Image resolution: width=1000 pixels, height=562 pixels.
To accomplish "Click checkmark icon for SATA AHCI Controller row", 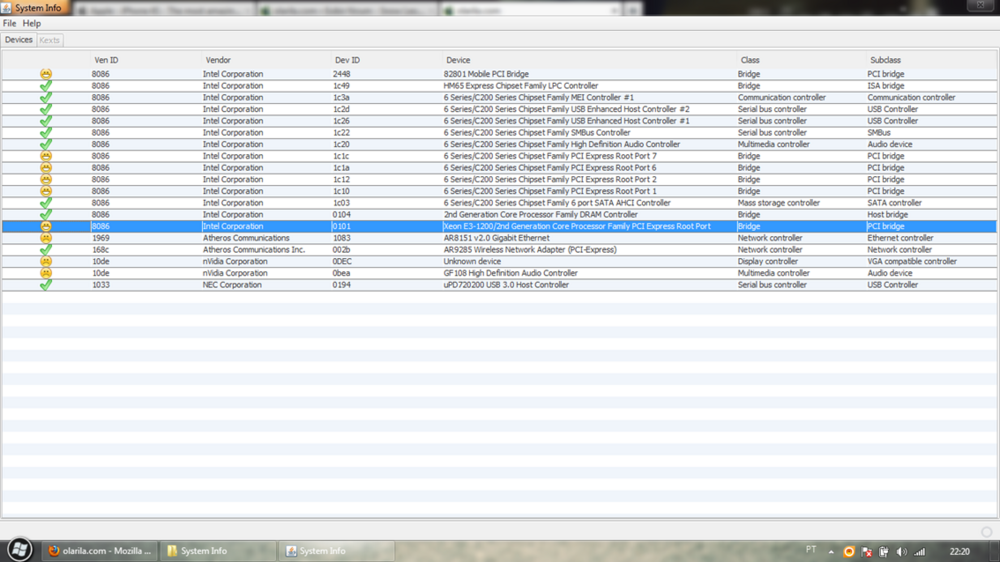I will point(46,203).
